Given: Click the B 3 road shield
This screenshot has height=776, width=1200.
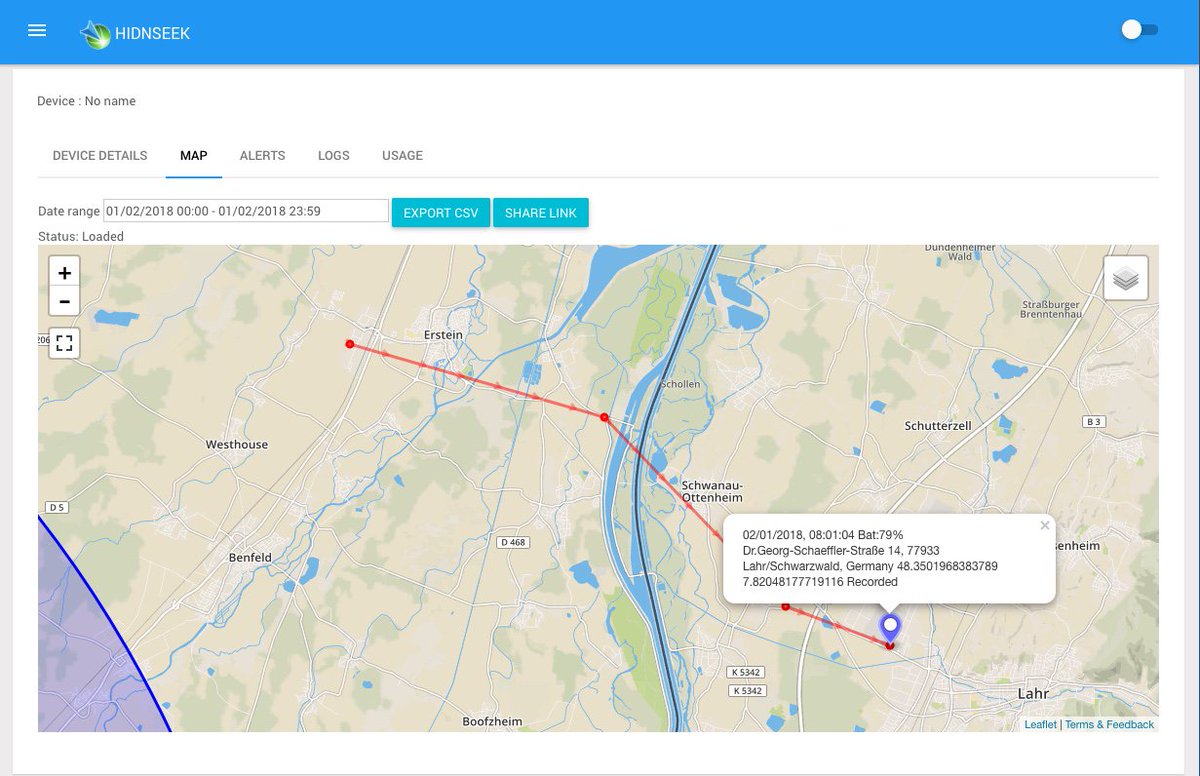Looking at the screenshot, I should 1093,422.
